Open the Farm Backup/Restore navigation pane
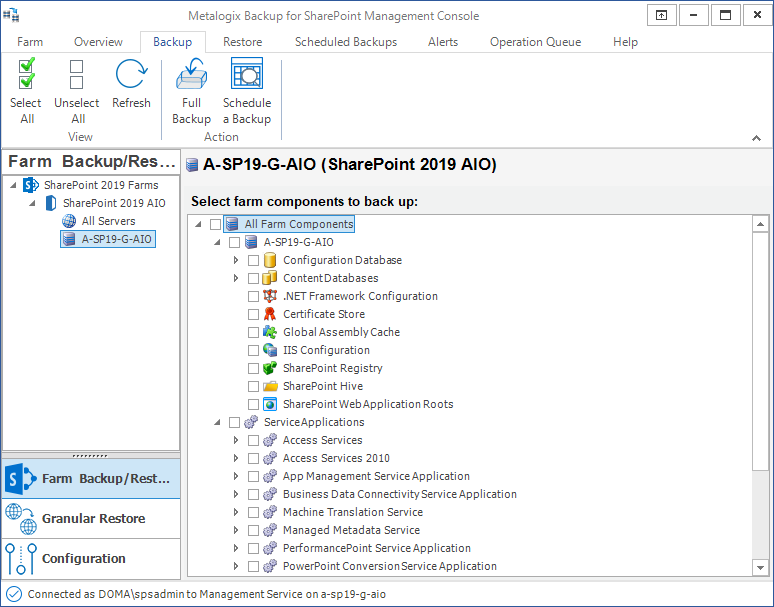The image size is (774, 607). coord(91,479)
